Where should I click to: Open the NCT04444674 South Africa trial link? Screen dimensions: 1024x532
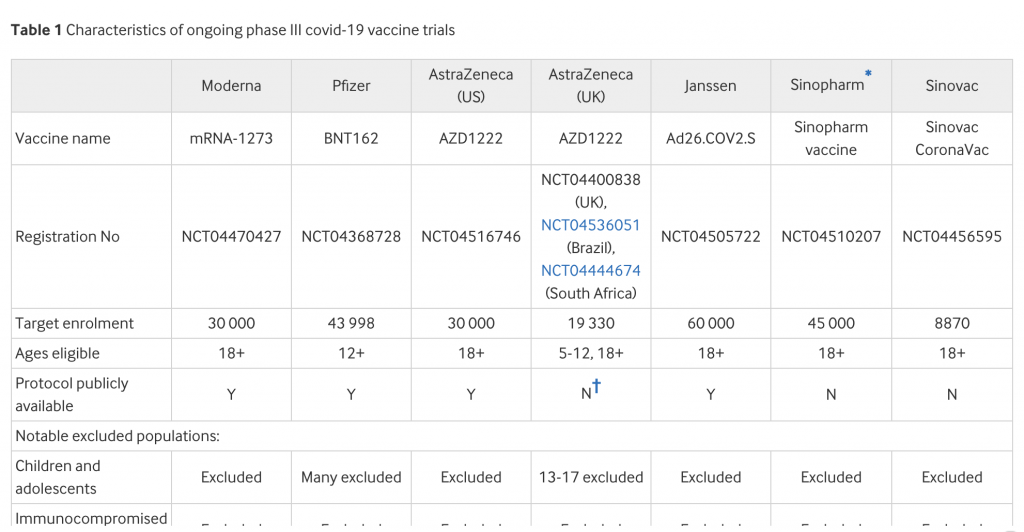[x=590, y=270]
